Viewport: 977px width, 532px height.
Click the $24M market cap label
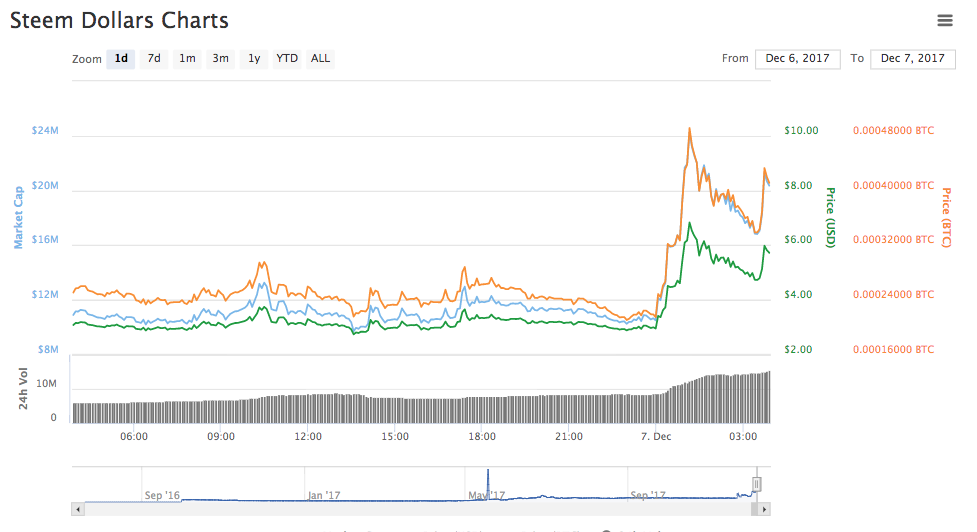tap(45, 130)
